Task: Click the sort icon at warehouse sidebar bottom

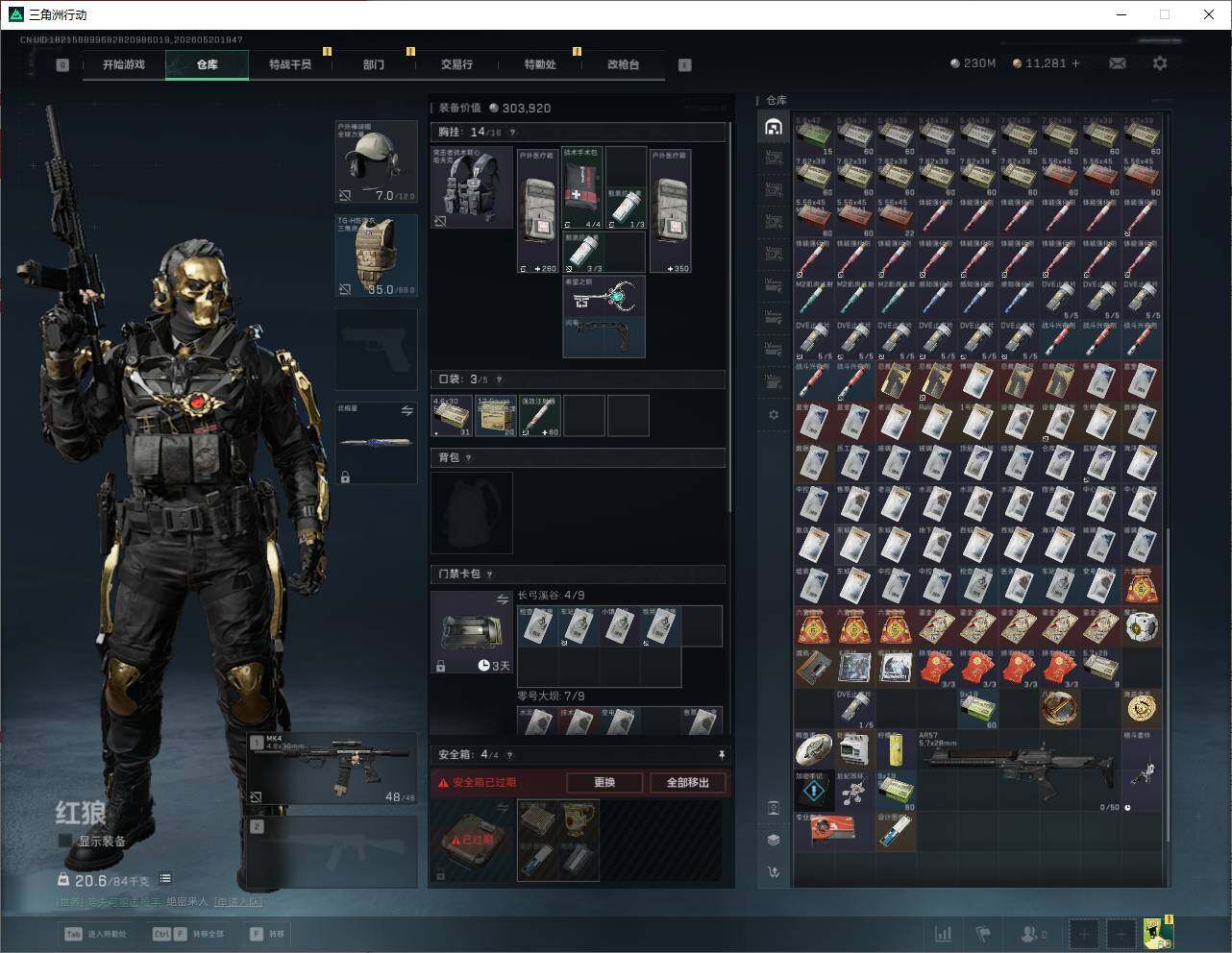Action: pyautogui.click(x=774, y=871)
